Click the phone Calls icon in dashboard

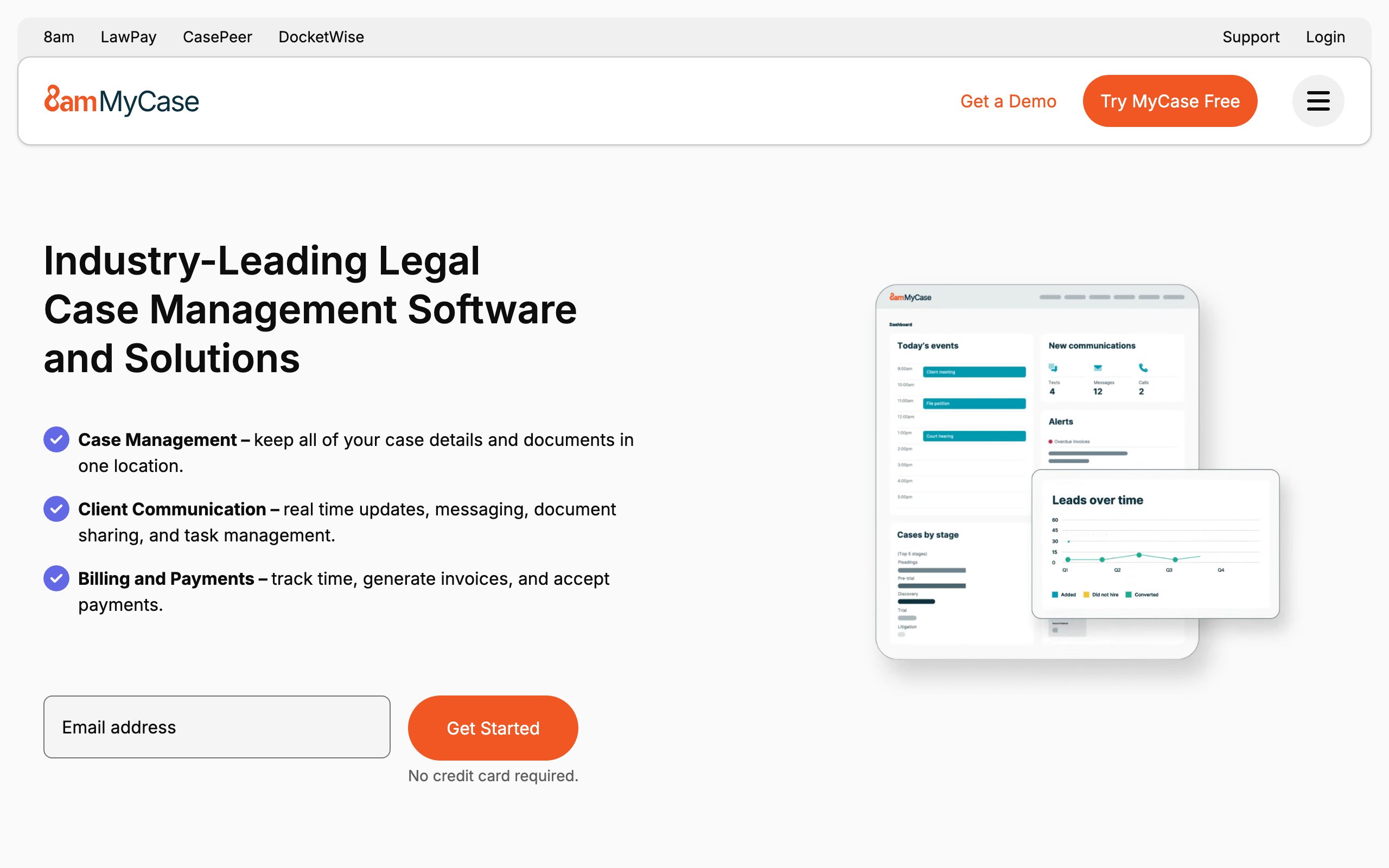tap(1143, 368)
